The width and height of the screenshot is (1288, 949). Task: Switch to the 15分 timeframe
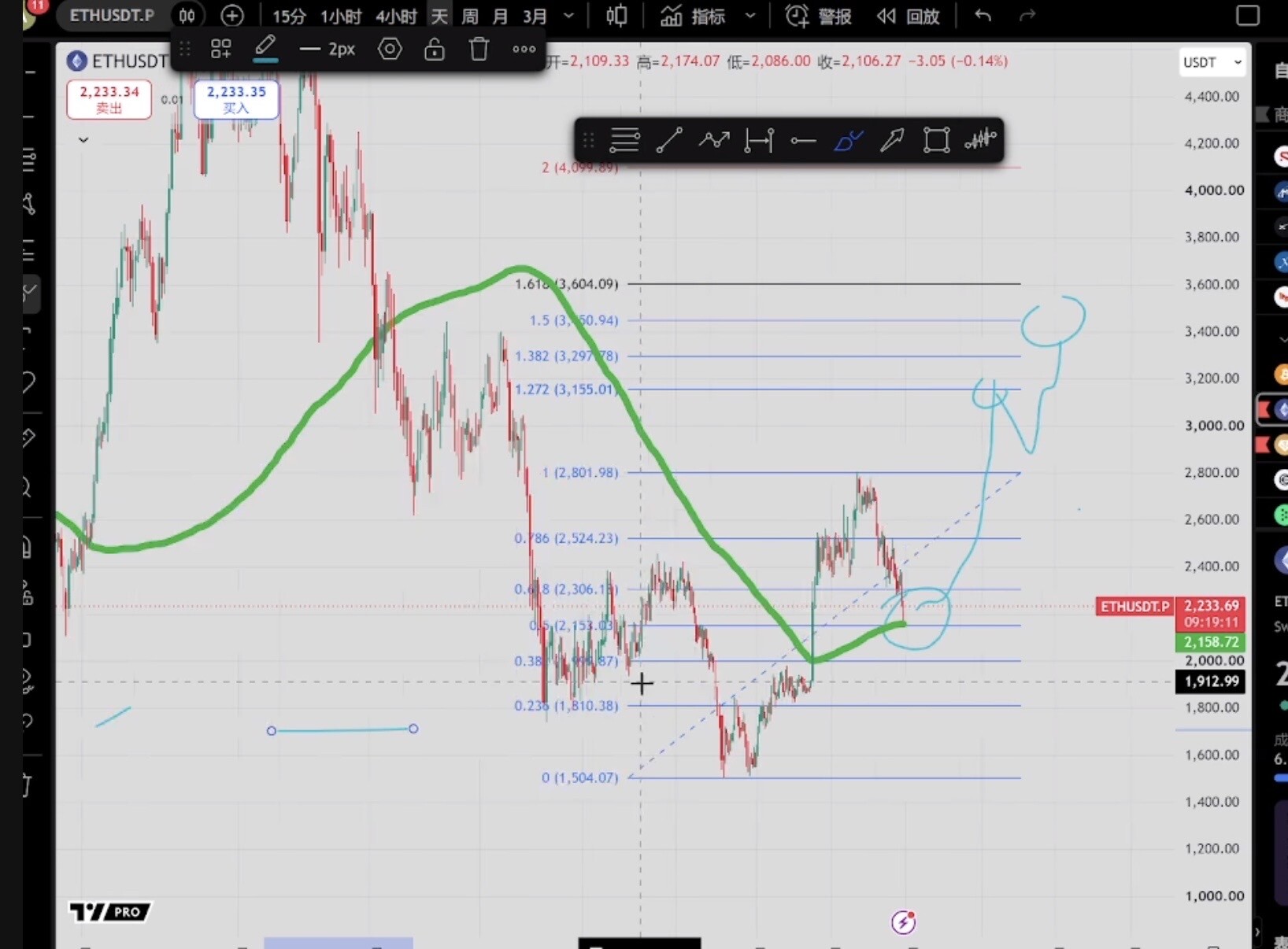click(289, 16)
